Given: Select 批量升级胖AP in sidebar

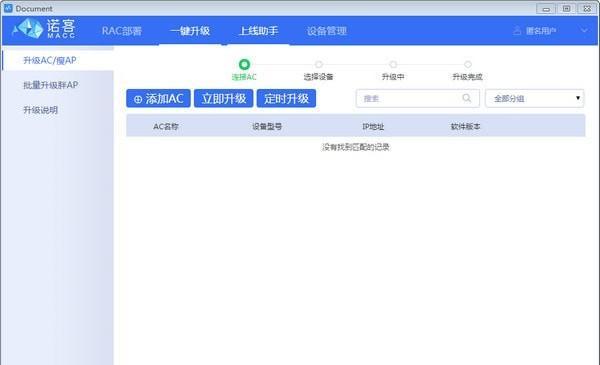Looking at the screenshot, I should (51, 85).
